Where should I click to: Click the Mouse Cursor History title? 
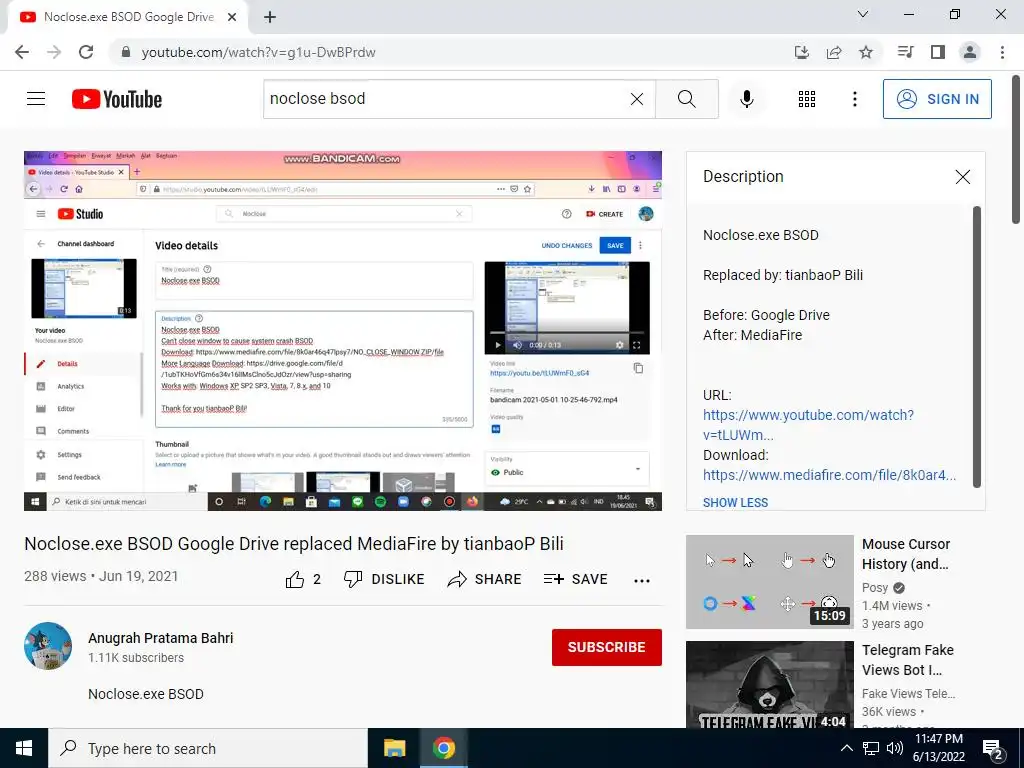tap(906, 554)
